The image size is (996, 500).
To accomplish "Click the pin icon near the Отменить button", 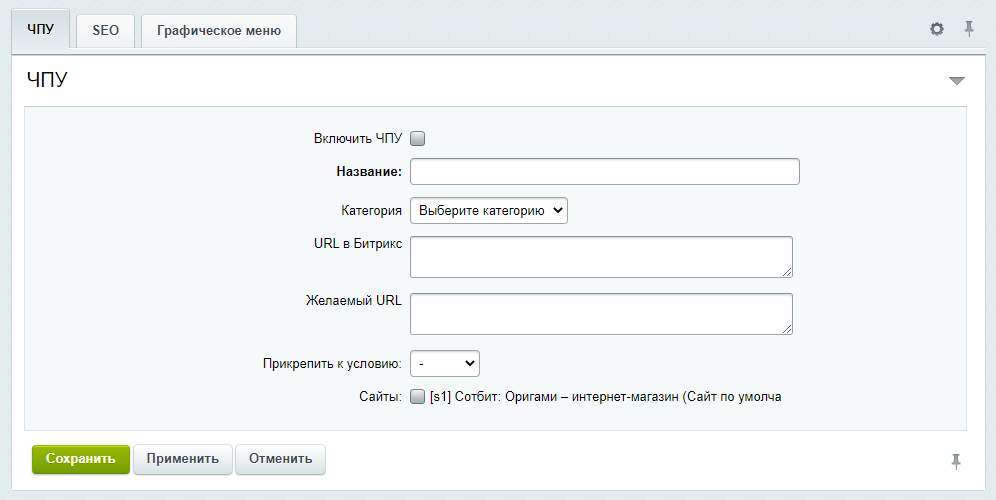I will pos(956,461).
